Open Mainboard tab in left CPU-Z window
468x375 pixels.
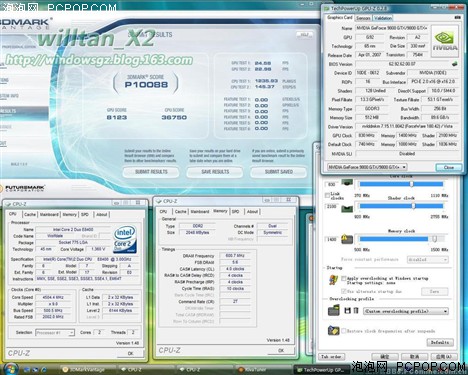pyautogui.click(x=49, y=215)
